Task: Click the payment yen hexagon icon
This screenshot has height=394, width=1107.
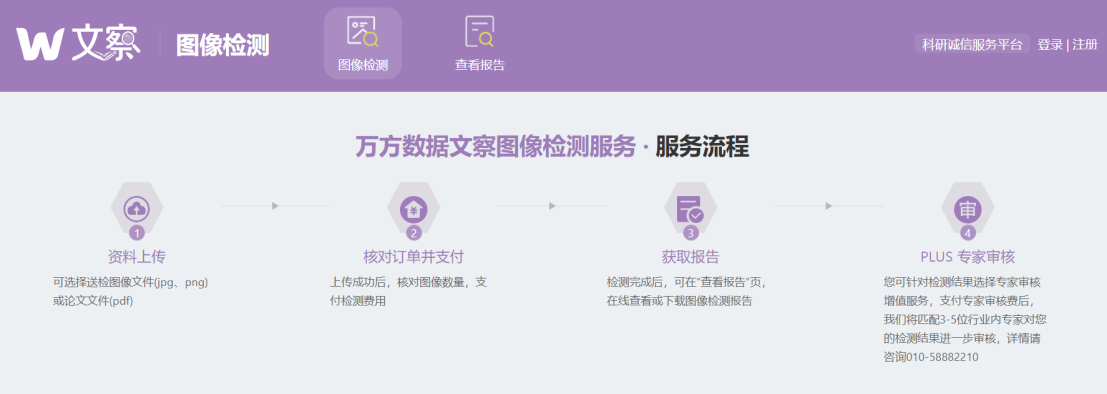Action: click(414, 208)
